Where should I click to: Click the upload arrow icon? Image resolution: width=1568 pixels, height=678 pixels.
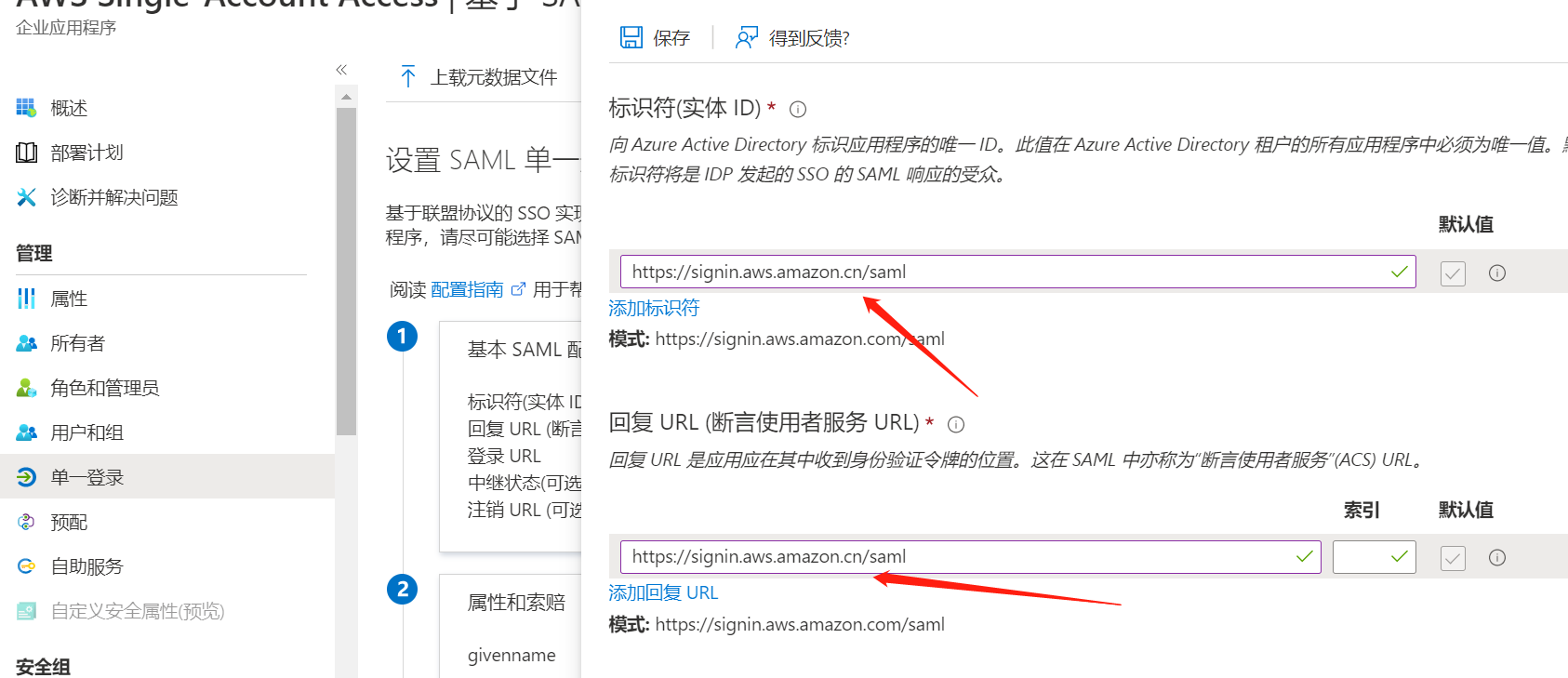click(407, 76)
